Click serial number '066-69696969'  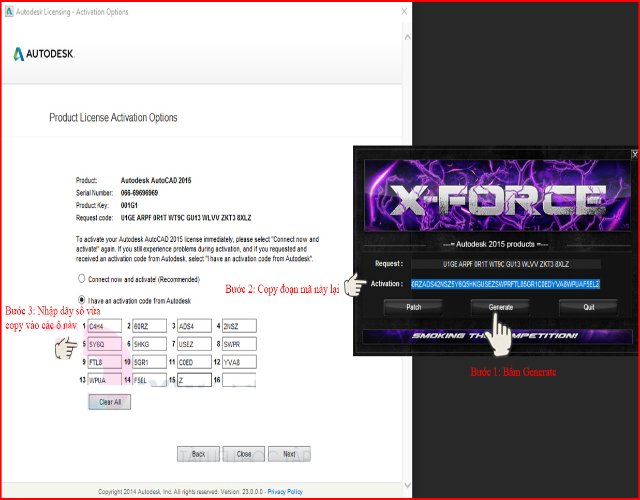139,193
